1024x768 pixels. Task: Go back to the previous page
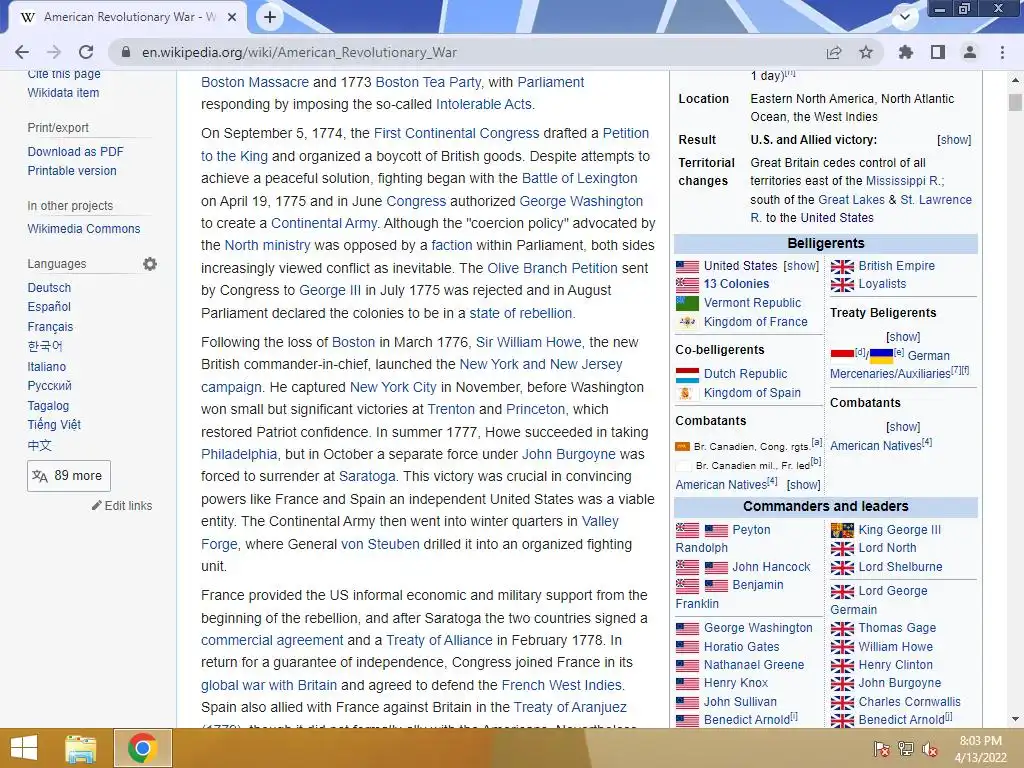[x=22, y=52]
